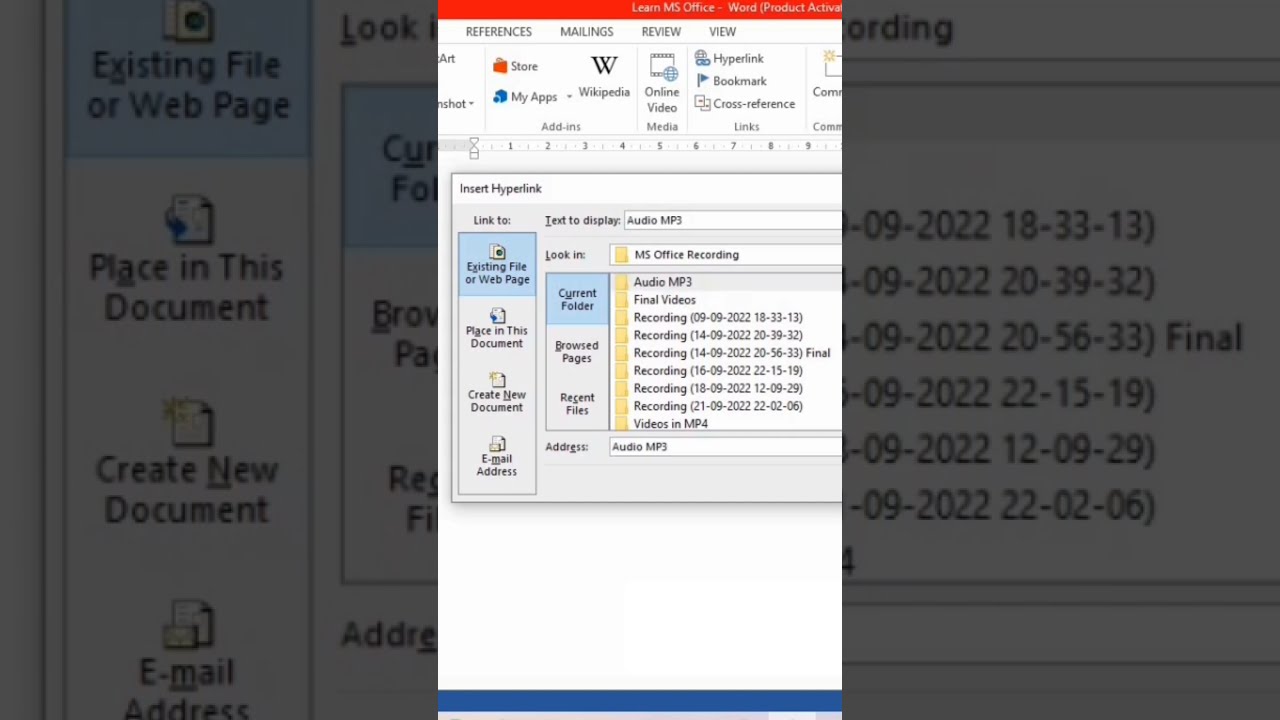This screenshot has height=720, width=1280.
Task: Choose E-mail Address link type
Action: 497,457
